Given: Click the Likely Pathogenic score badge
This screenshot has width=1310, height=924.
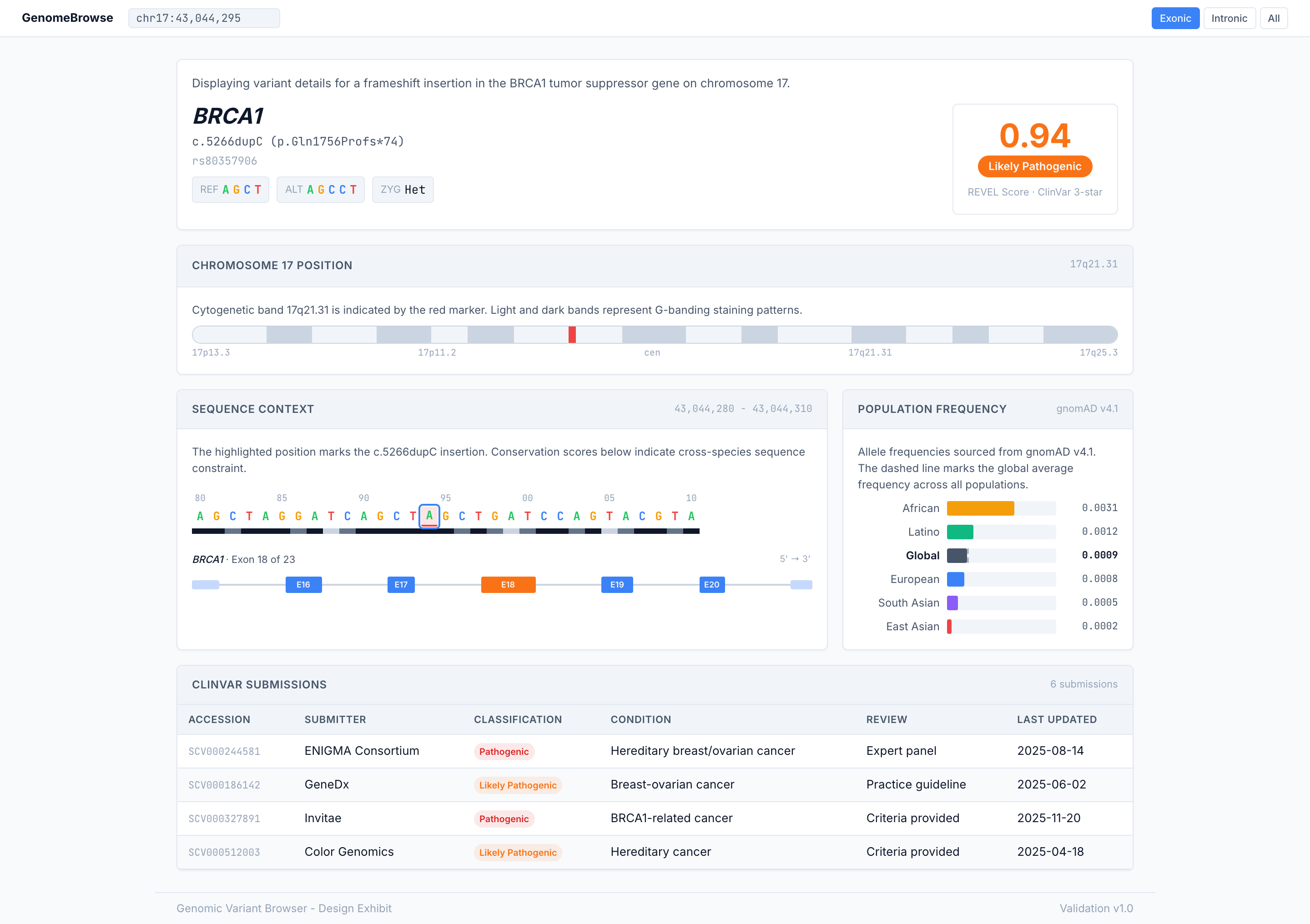Looking at the screenshot, I should [1034, 166].
